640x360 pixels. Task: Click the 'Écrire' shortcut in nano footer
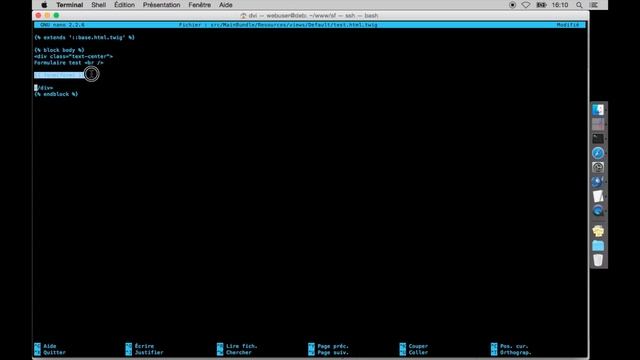(x=144, y=346)
